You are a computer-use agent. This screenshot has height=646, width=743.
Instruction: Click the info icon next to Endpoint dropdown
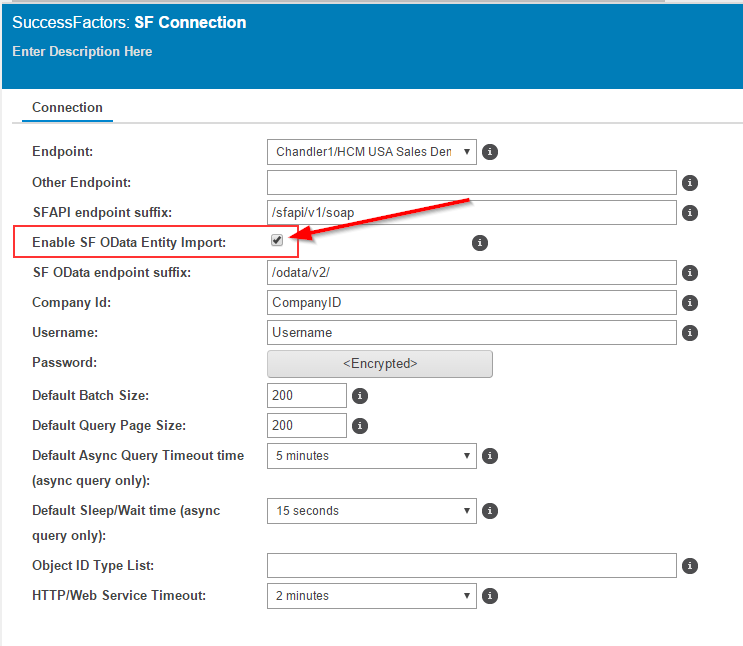click(489, 152)
